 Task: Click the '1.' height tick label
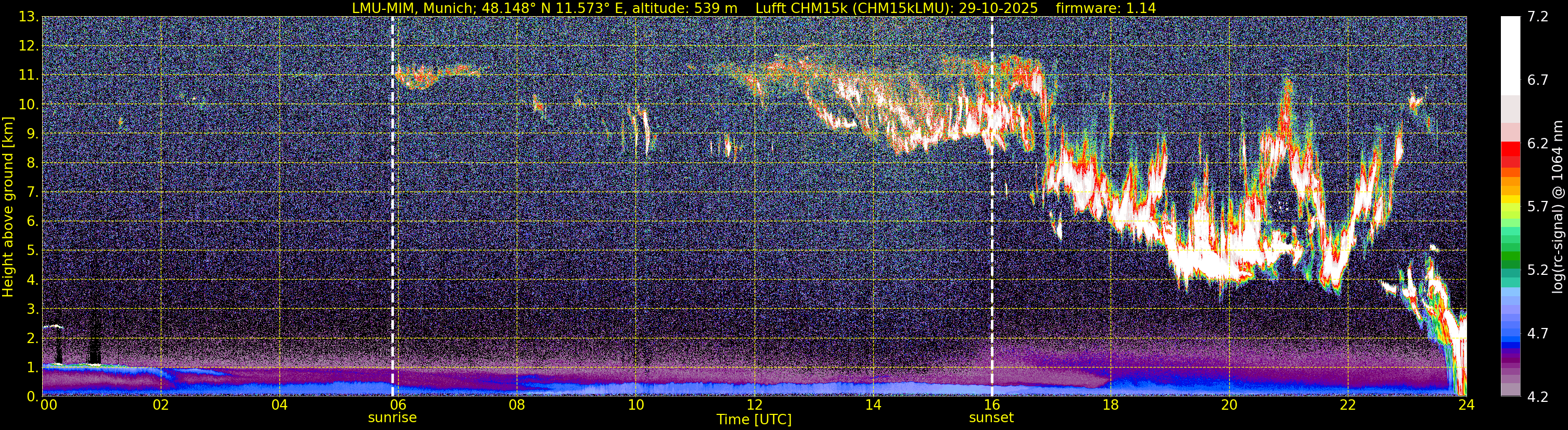[x=32, y=368]
